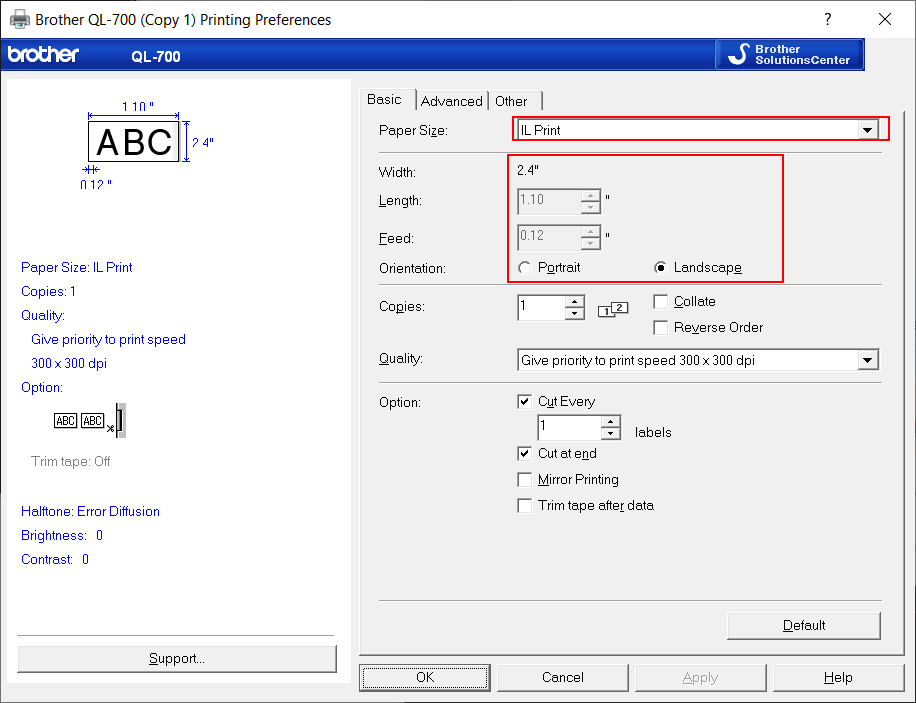Switch to the Advanced tab
916x703 pixels.
coord(452,100)
